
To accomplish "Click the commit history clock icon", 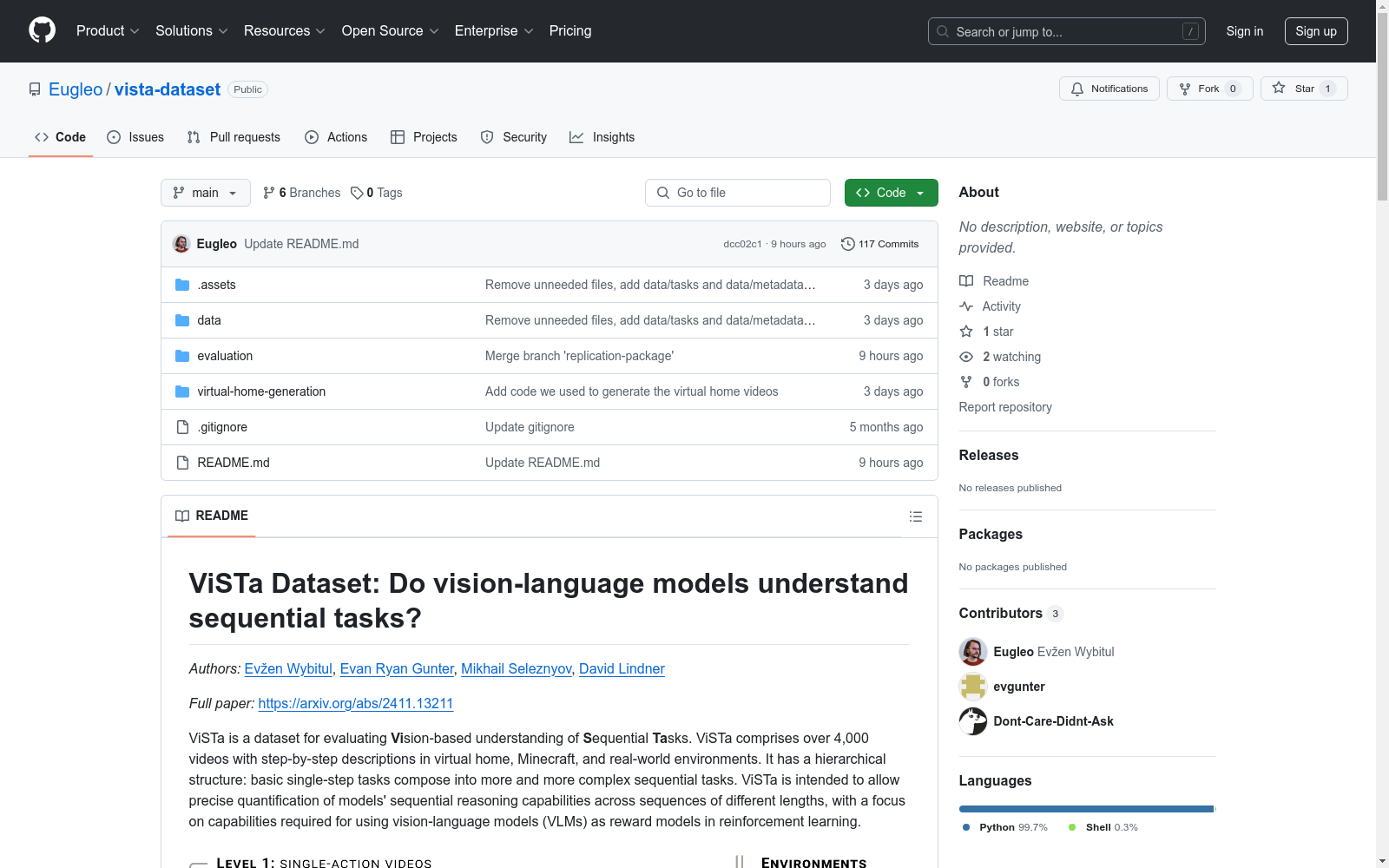I will click(x=848, y=244).
